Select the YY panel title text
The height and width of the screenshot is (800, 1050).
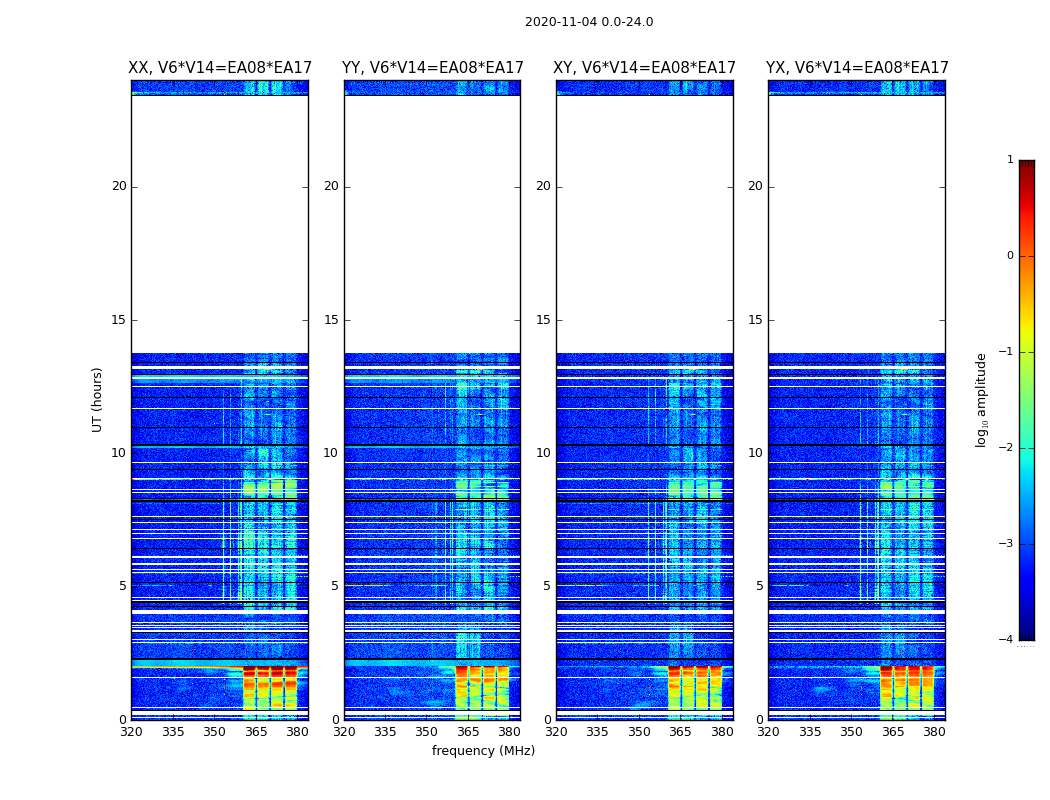(432, 68)
